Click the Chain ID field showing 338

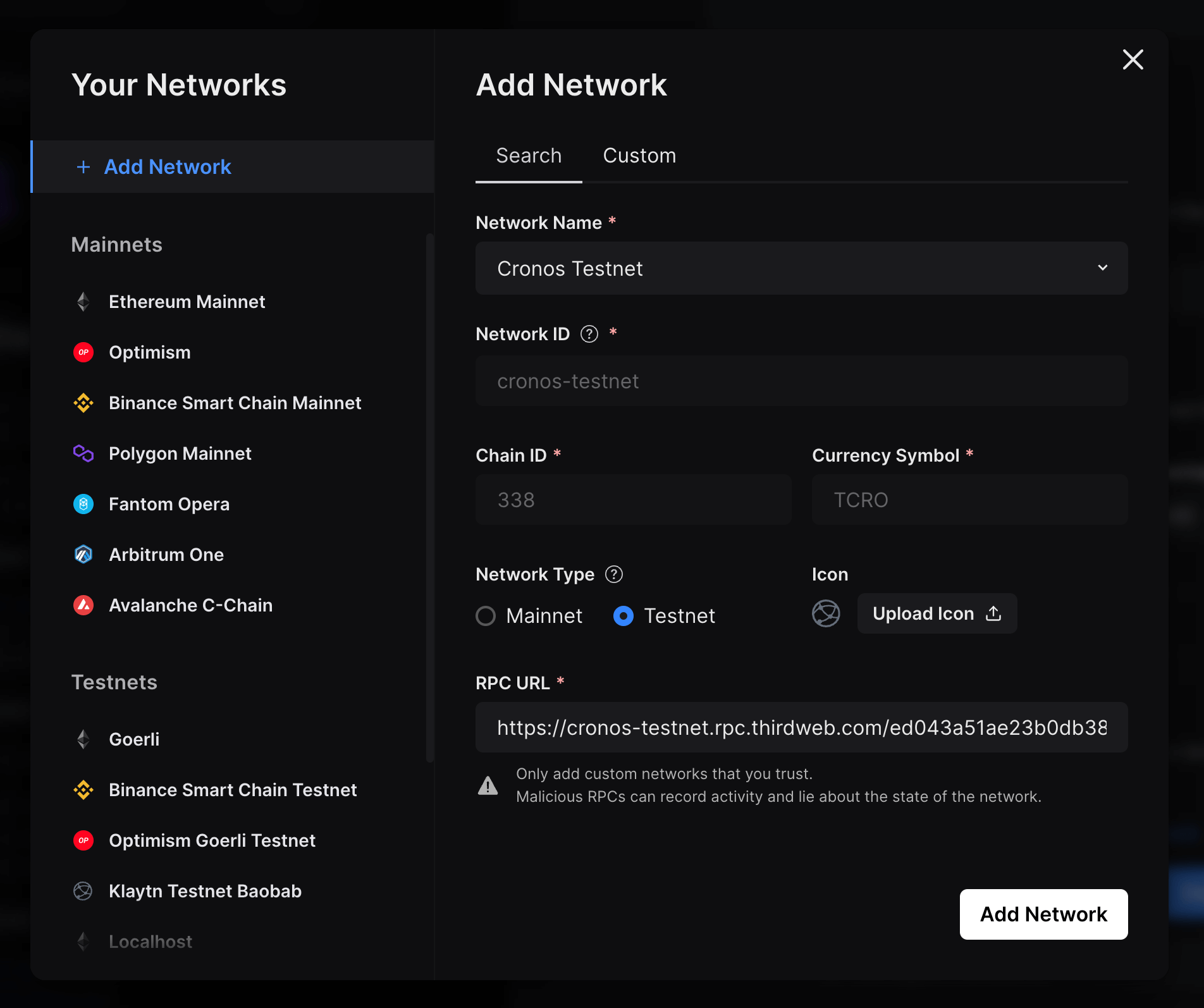pyautogui.click(x=634, y=500)
